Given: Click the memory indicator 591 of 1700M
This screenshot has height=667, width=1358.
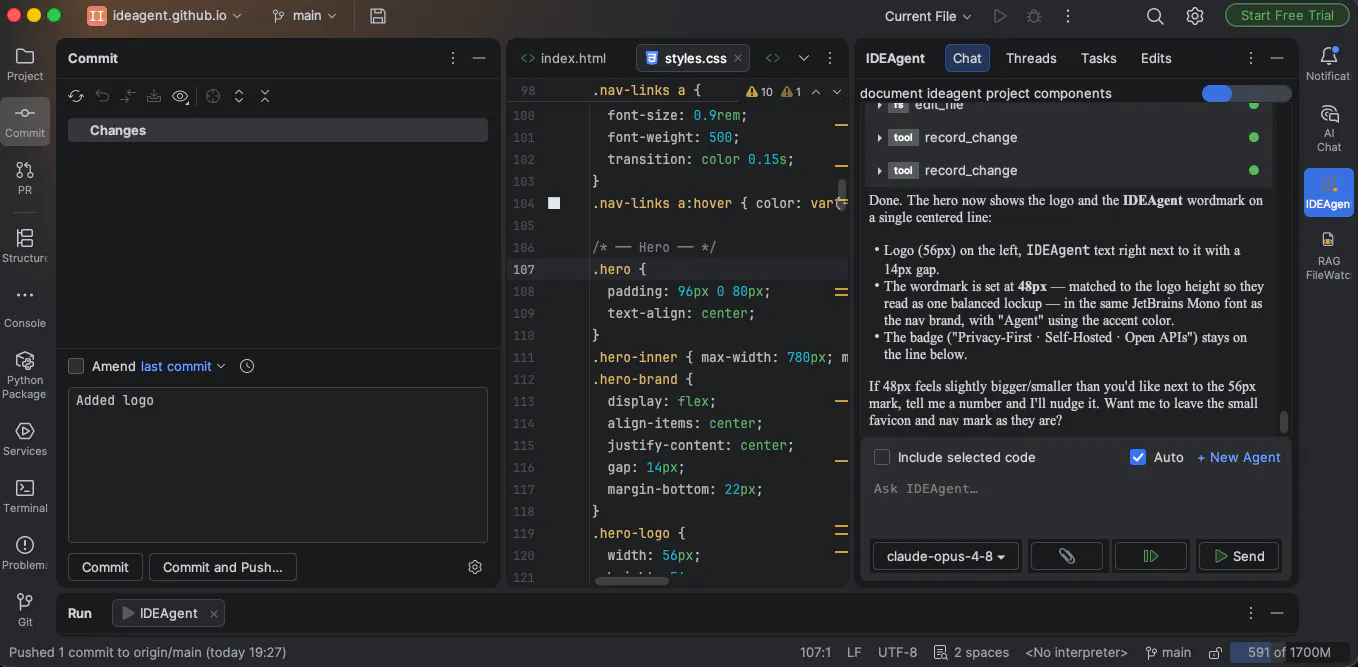Looking at the screenshot, I should (x=1289, y=653).
